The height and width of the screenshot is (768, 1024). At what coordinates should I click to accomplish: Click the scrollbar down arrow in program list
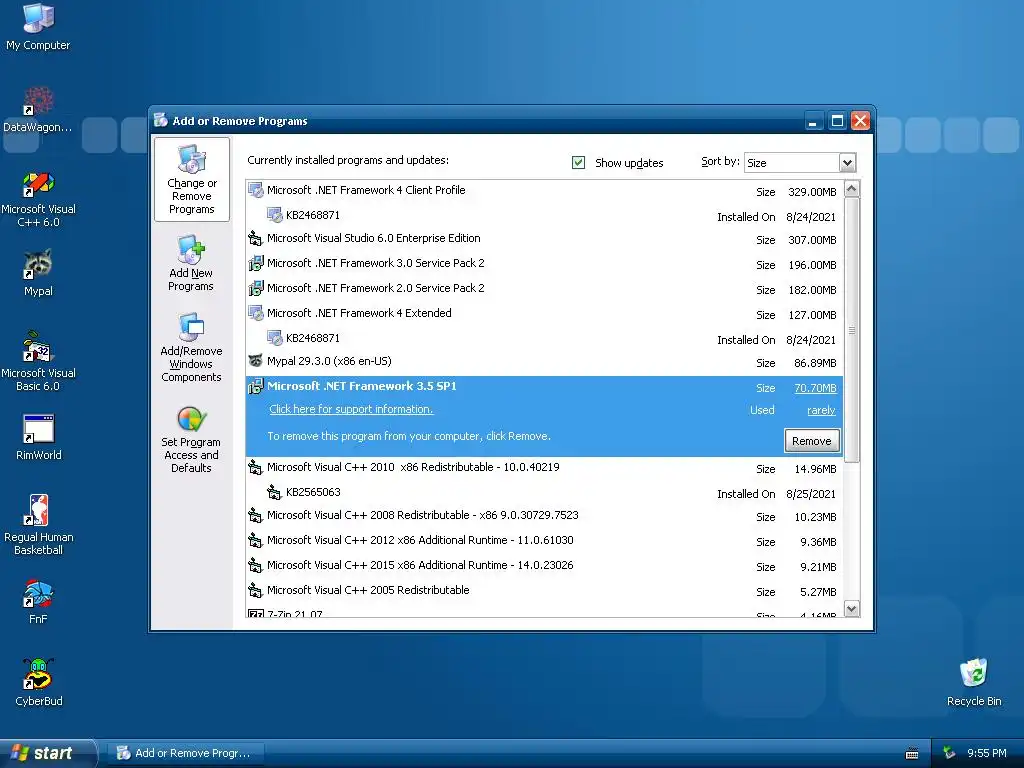852,609
